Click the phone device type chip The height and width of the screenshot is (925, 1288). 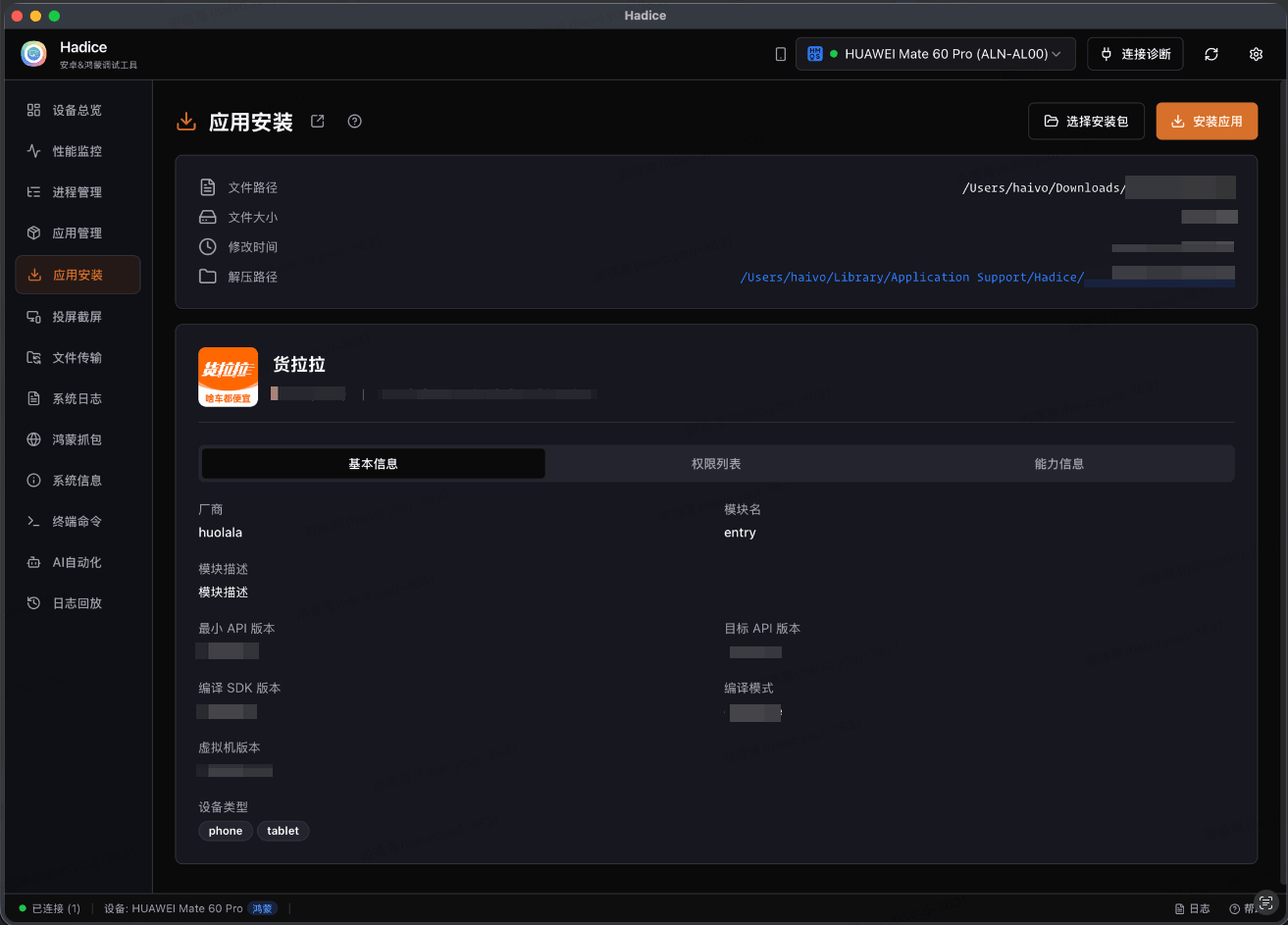point(226,831)
